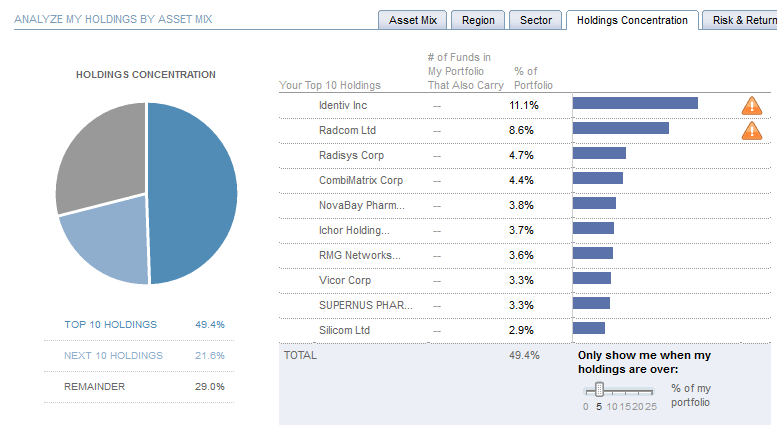Click the Identiv Inc holding name
The image size is (777, 434).
[x=342, y=105]
